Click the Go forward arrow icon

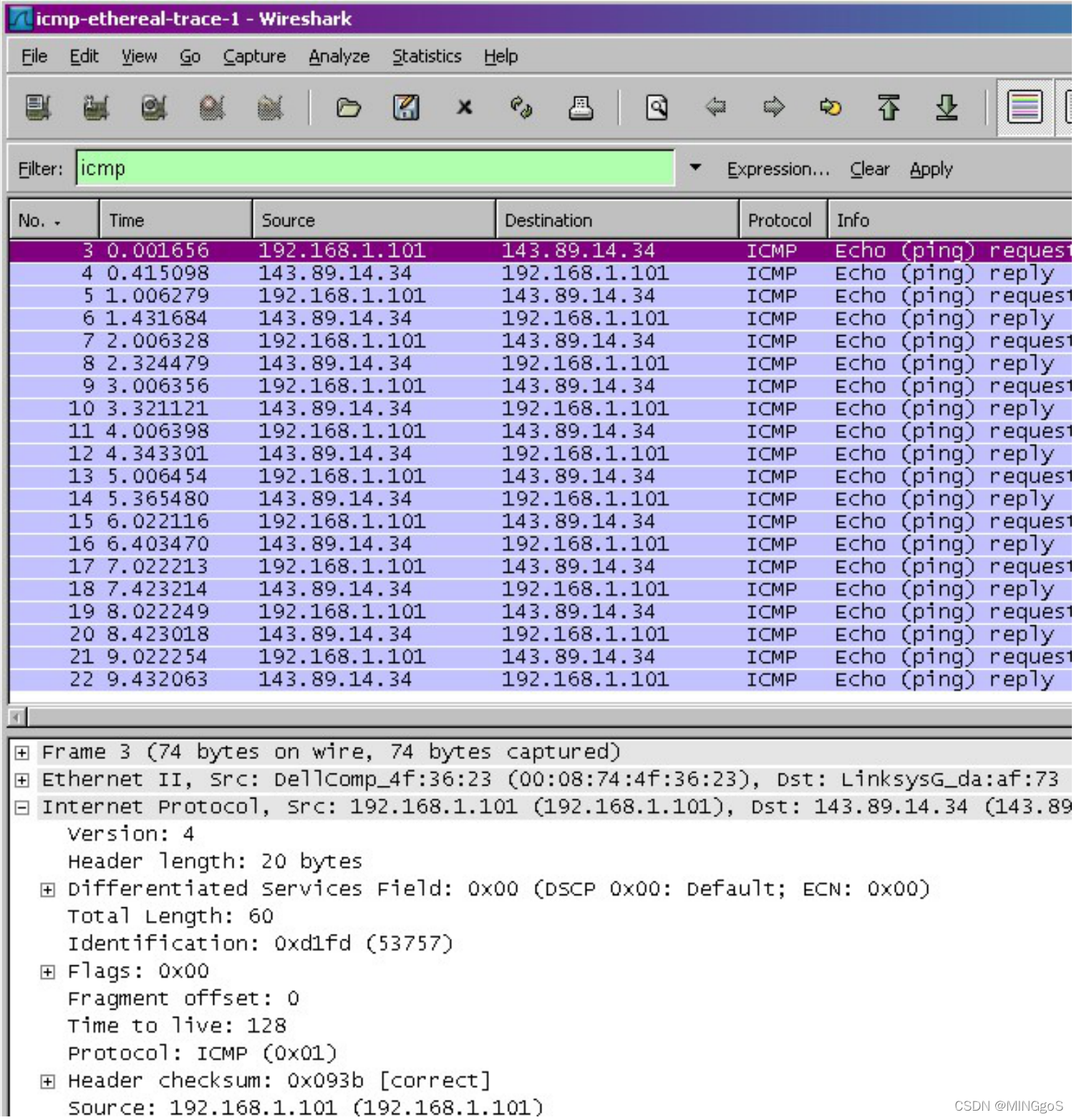pos(773,108)
